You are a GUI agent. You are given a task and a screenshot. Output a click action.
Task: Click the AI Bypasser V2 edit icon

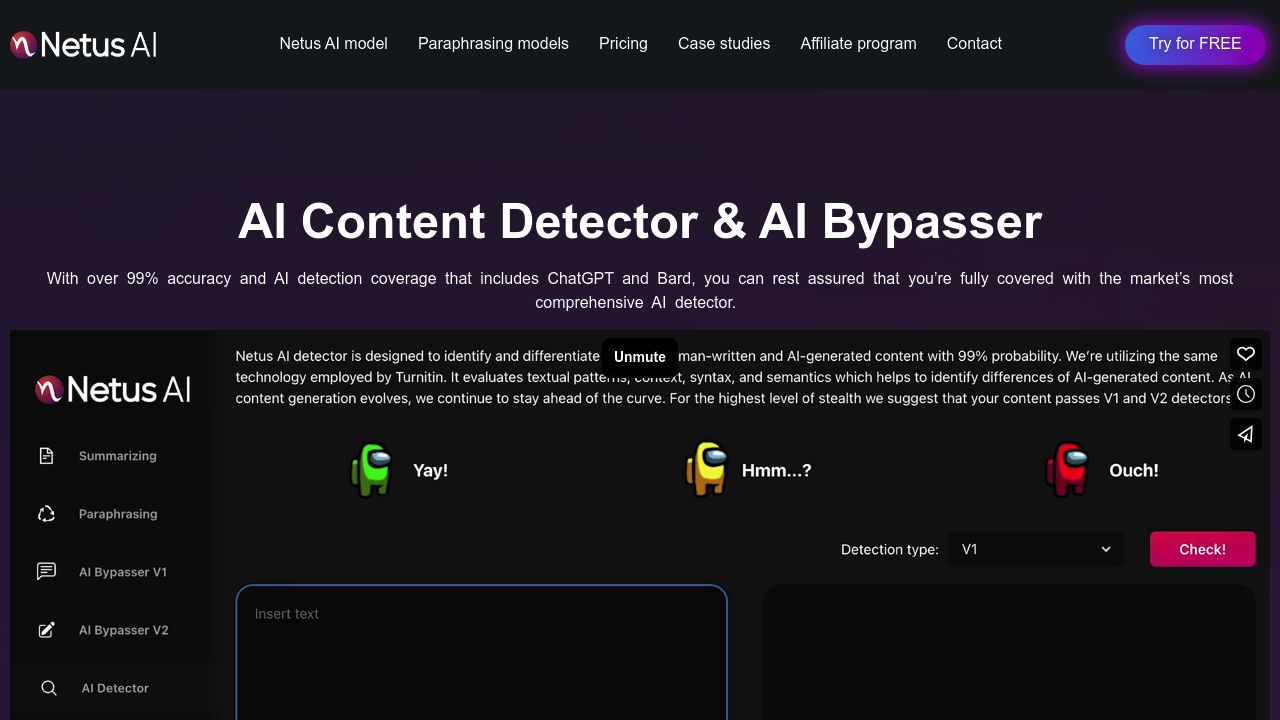pyautogui.click(x=46, y=630)
